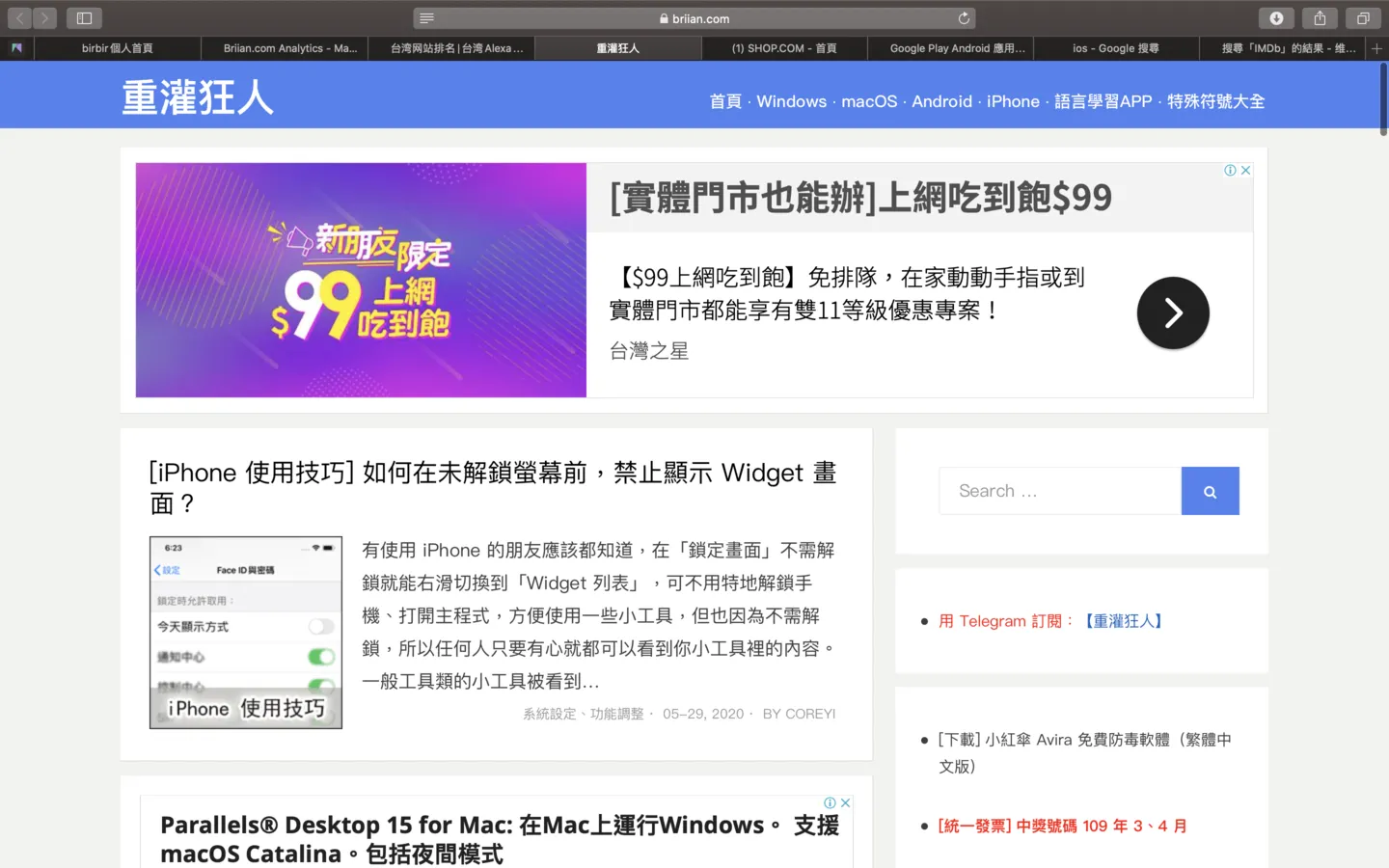Click the Telegram subscription link
Screen dimensions: 1389x868
pyautogui.click(x=1051, y=621)
